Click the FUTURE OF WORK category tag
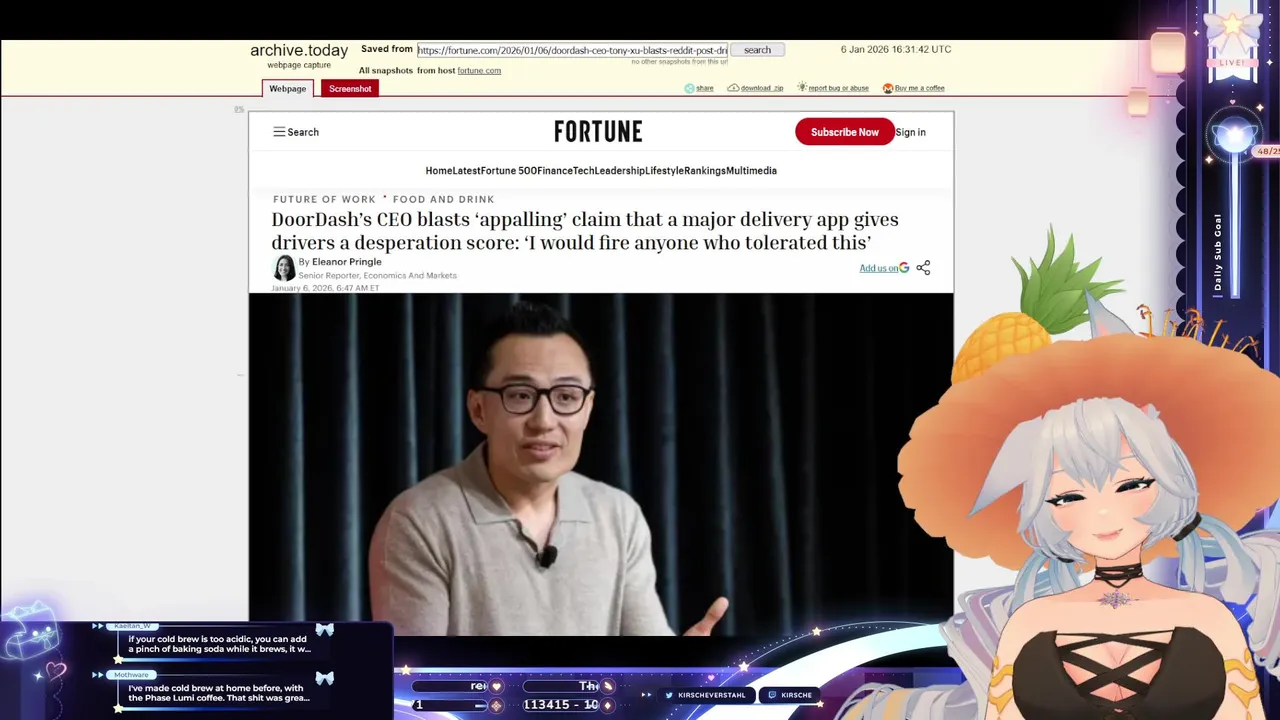1280x720 pixels. tap(324, 200)
